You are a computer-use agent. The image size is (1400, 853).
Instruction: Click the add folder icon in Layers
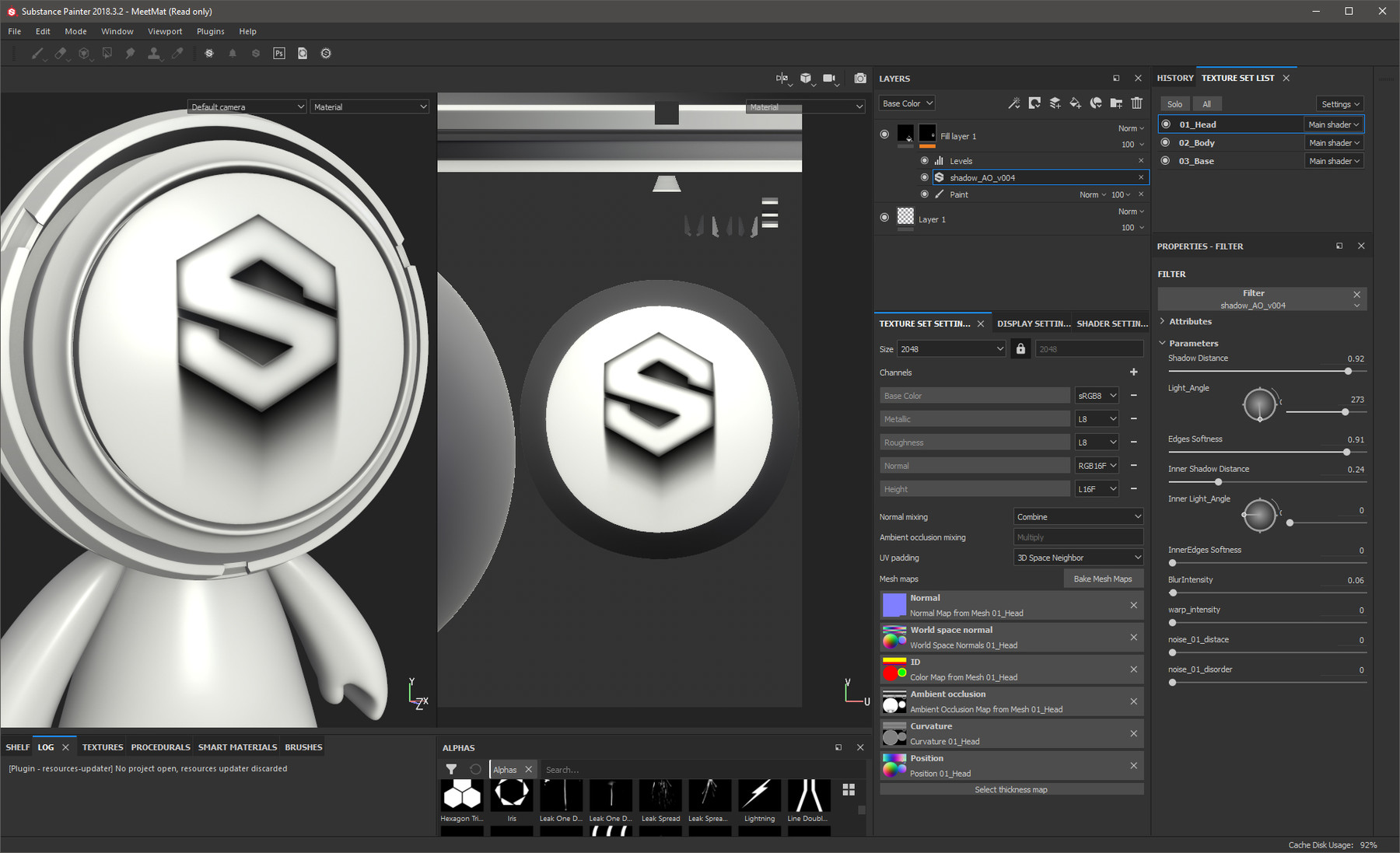[x=1116, y=103]
